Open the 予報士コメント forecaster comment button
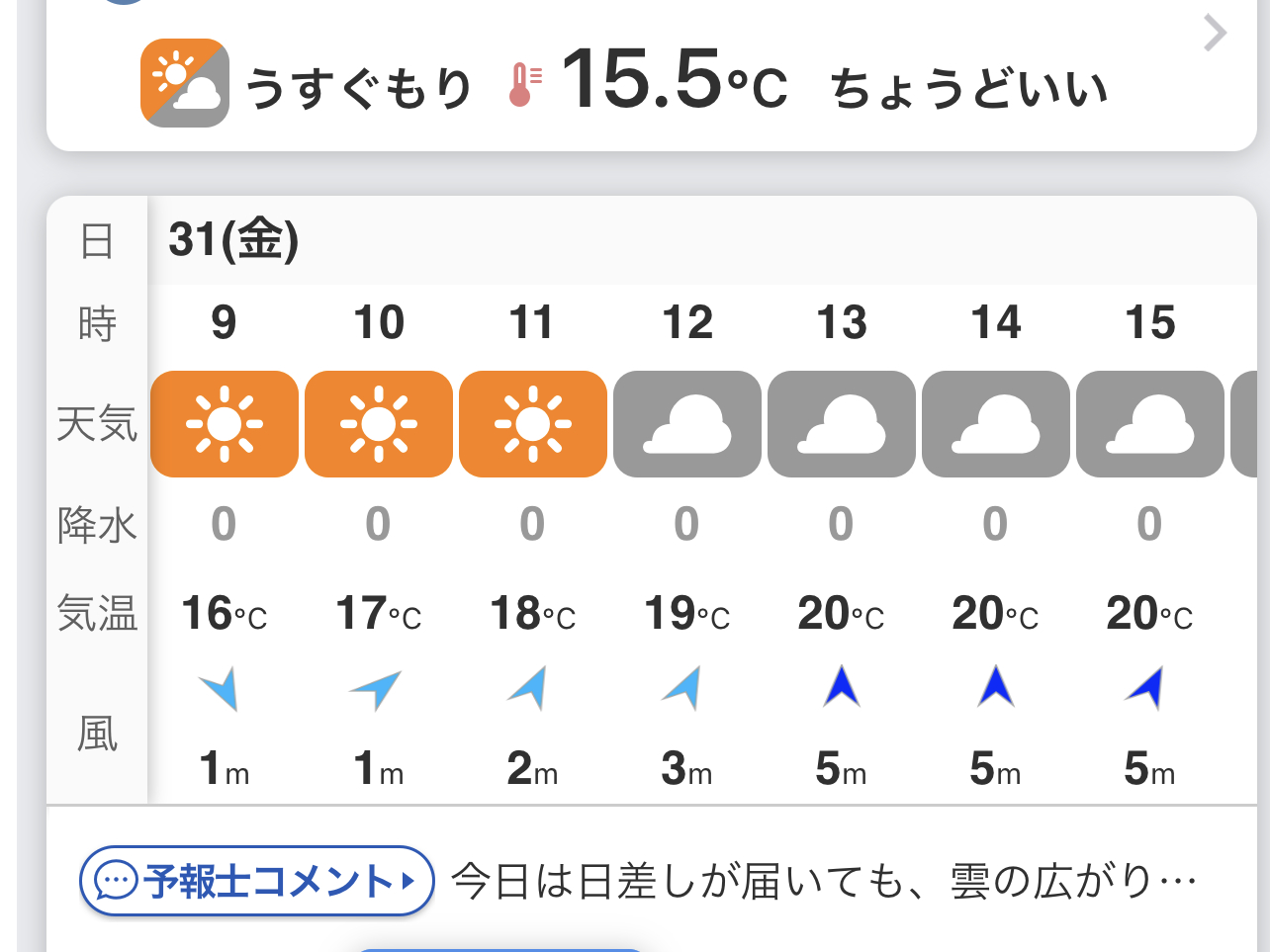Screen dimensions: 1270x952 coord(257,880)
